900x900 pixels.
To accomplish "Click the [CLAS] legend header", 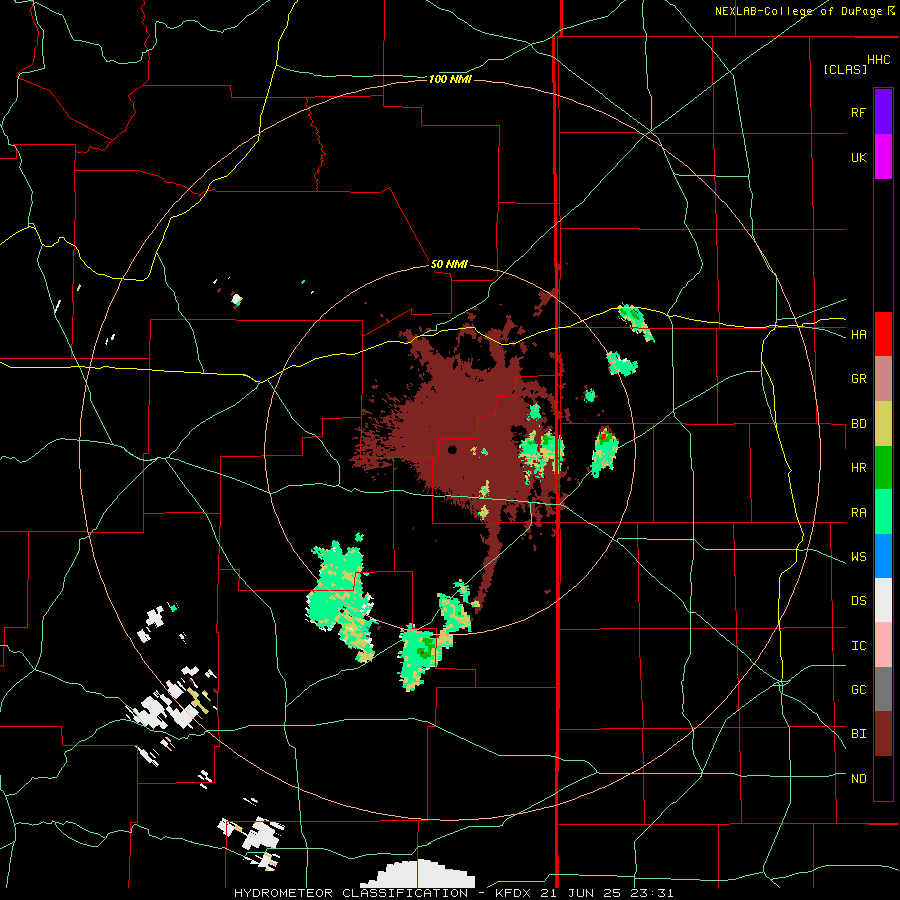I will tap(845, 69).
